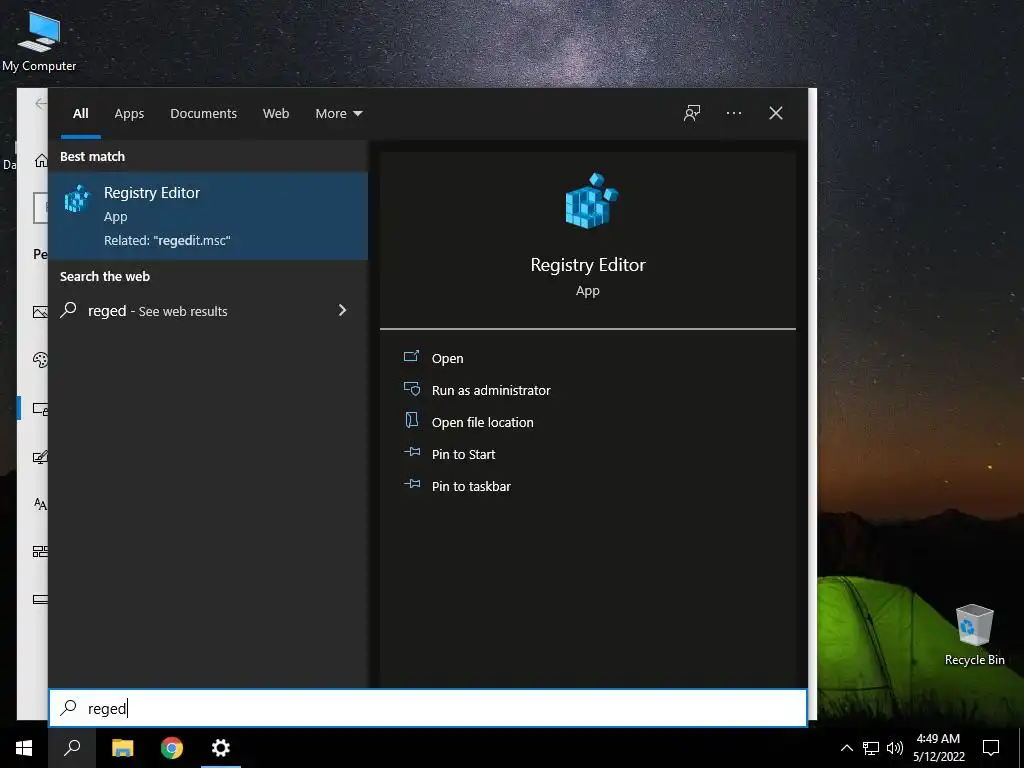Click Settings sidebar Background picture icon
Viewport: 1024px width, 768px height.
pos(40,313)
